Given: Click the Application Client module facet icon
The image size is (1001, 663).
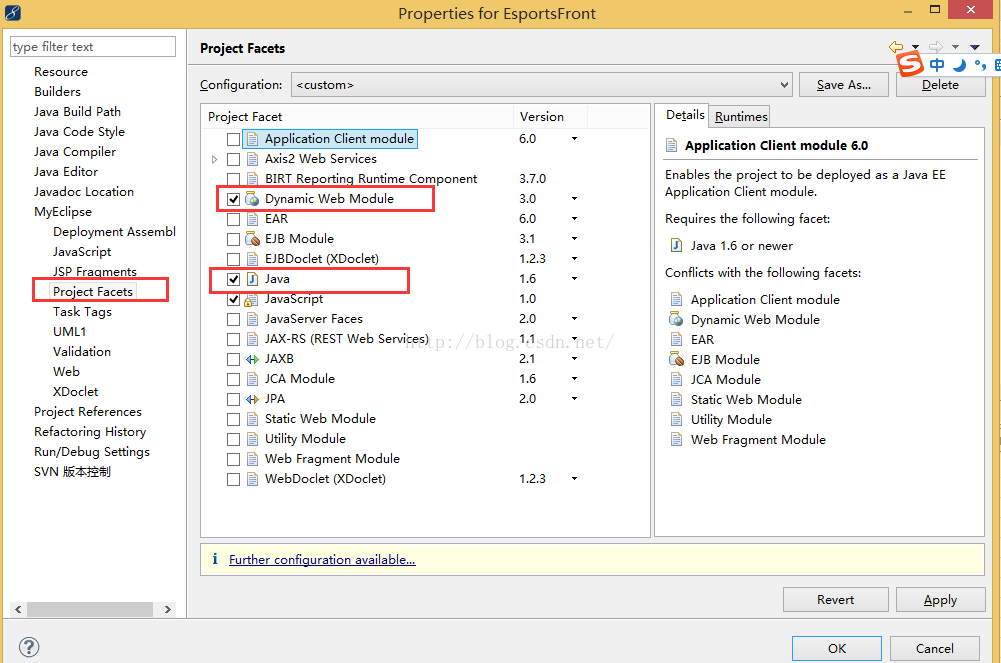Looking at the screenshot, I should pyautogui.click(x=252, y=138).
